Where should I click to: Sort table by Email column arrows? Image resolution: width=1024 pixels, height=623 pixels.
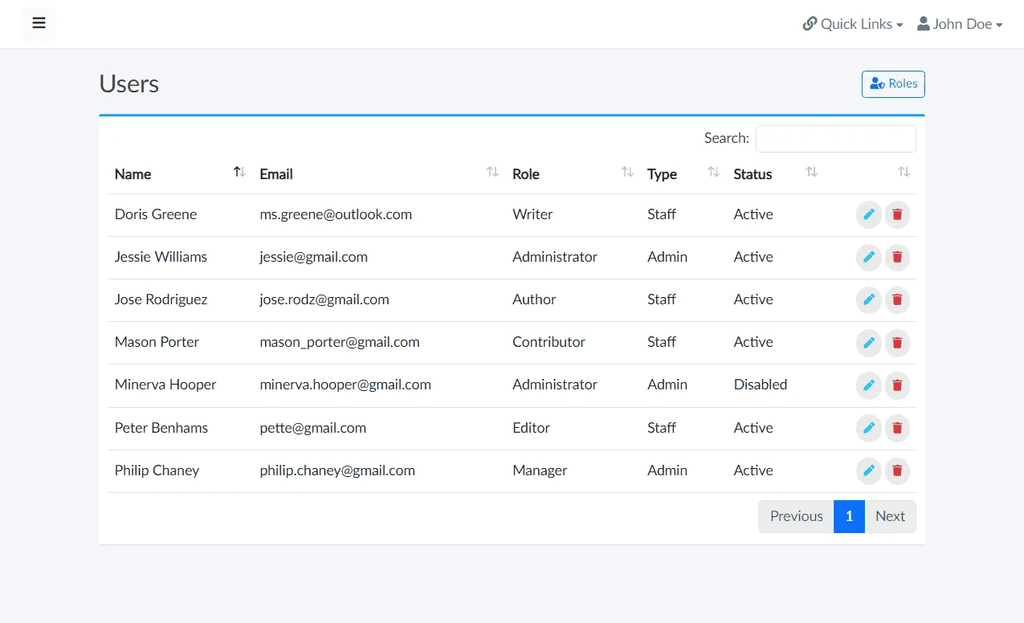click(x=492, y=172)
